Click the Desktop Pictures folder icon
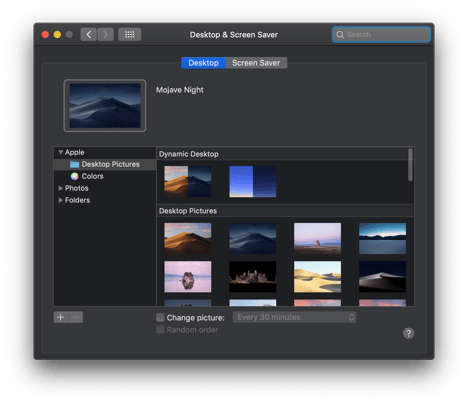Viewport: 468px width, 404px height. [x=74, y=164]
